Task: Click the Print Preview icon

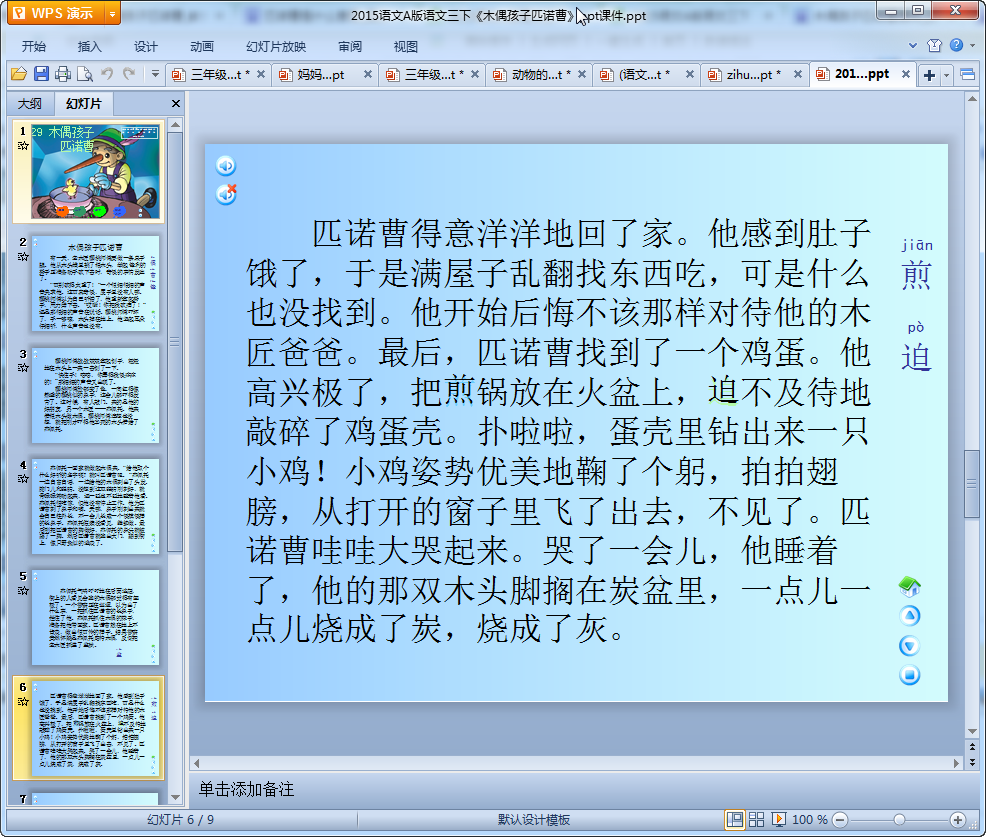Action: [85, 74]
